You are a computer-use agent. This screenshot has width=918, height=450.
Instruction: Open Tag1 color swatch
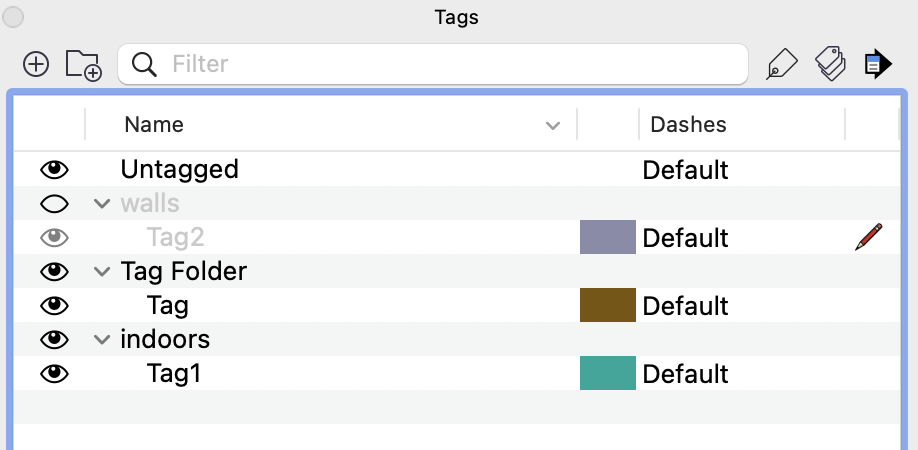(607, 373)
